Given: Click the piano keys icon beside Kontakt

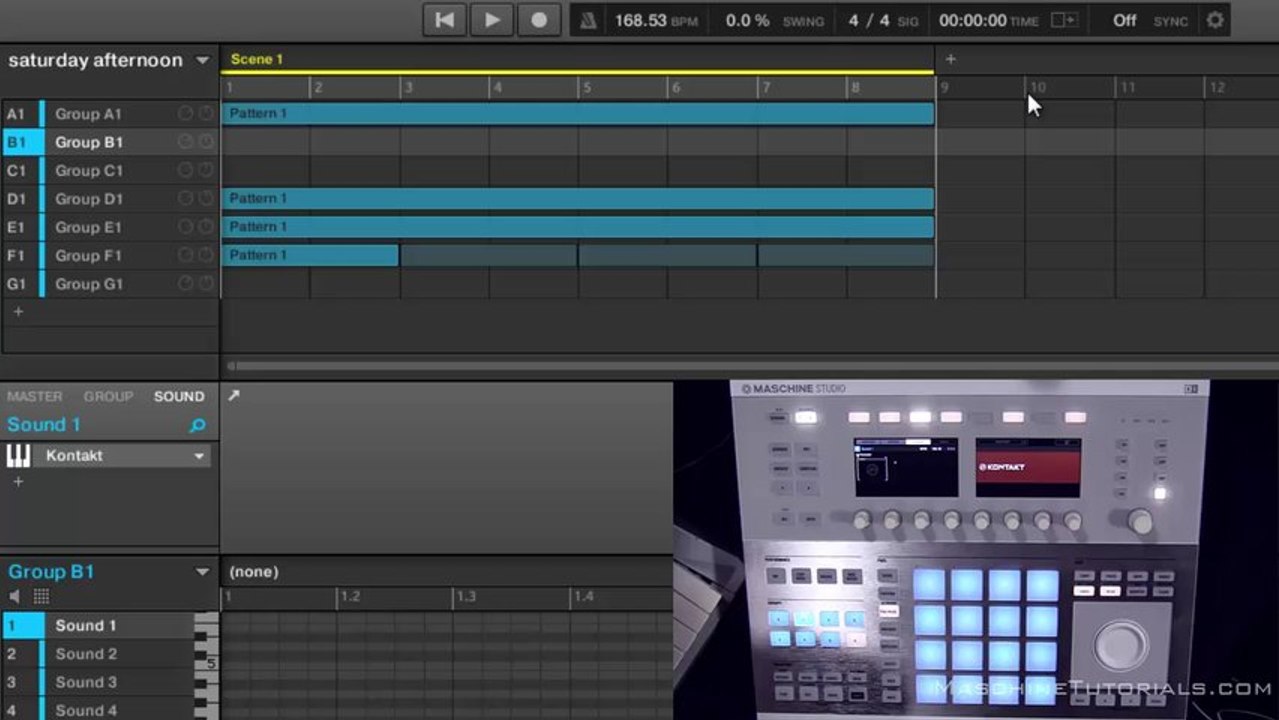Looking at the screenshot, I should point(18,456).
